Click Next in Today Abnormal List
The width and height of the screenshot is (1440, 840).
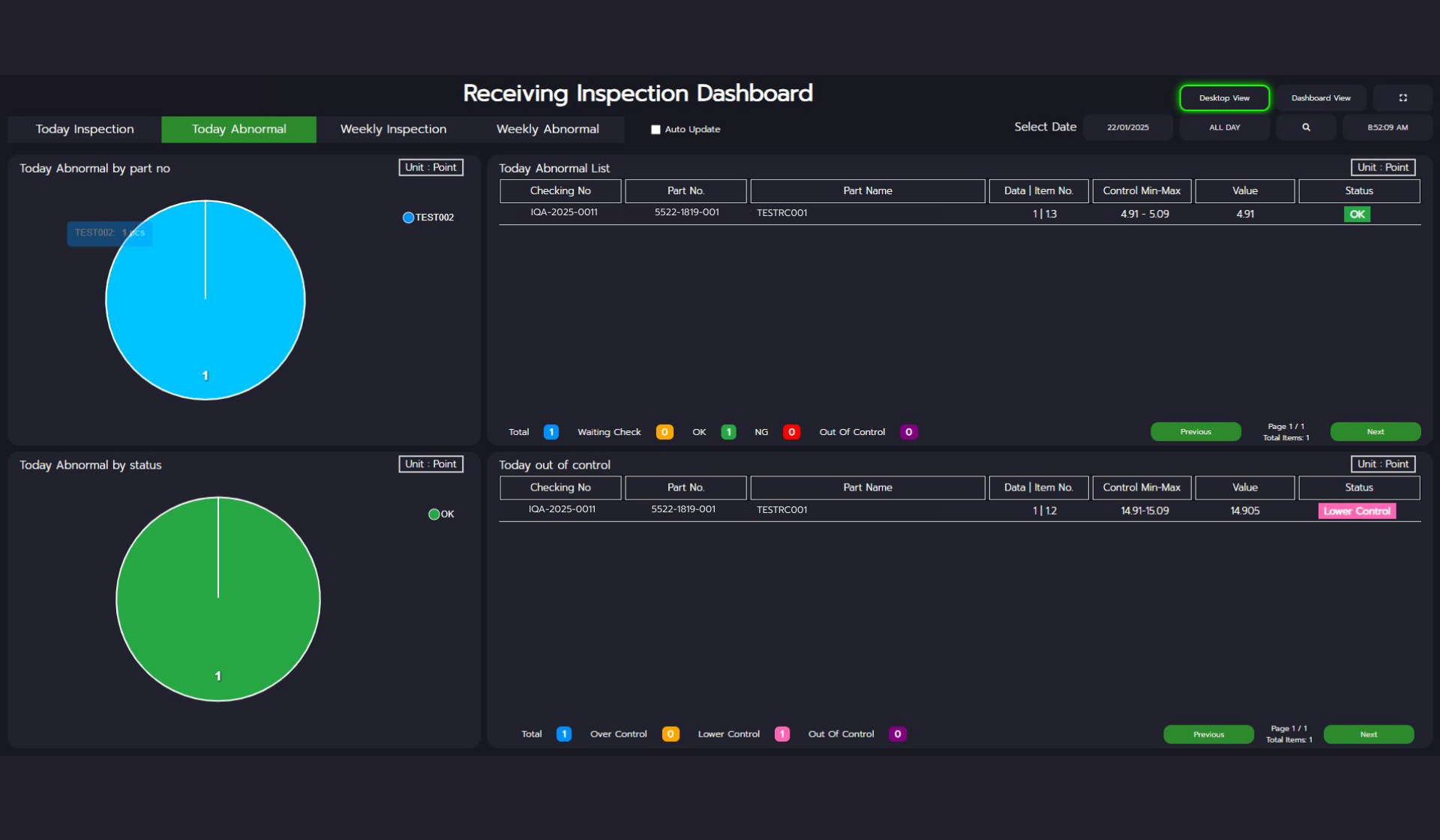point(1375,432)
